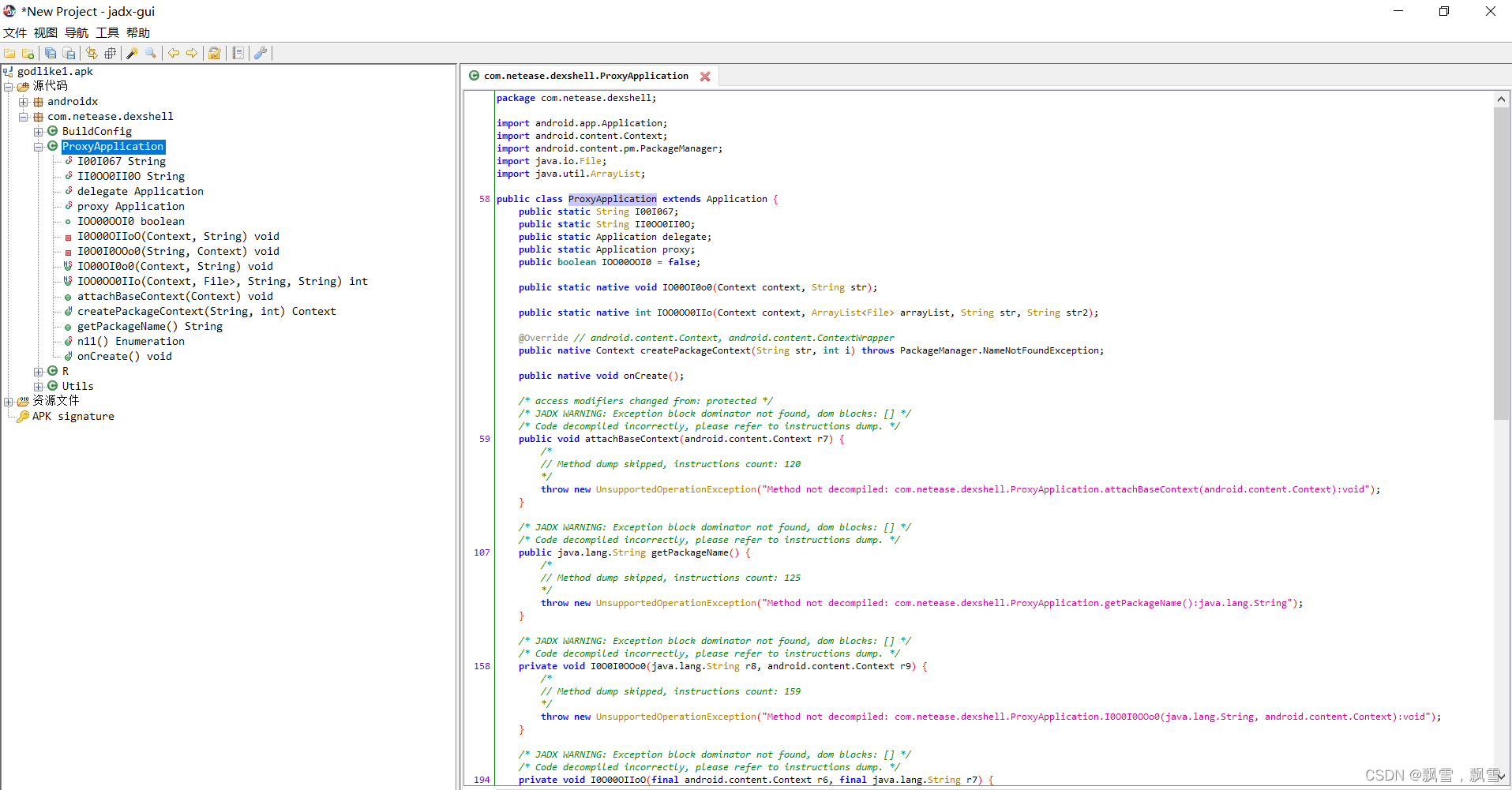1512x790 pixels.
Task: Expand the R class node
Action: pos(38,372)
